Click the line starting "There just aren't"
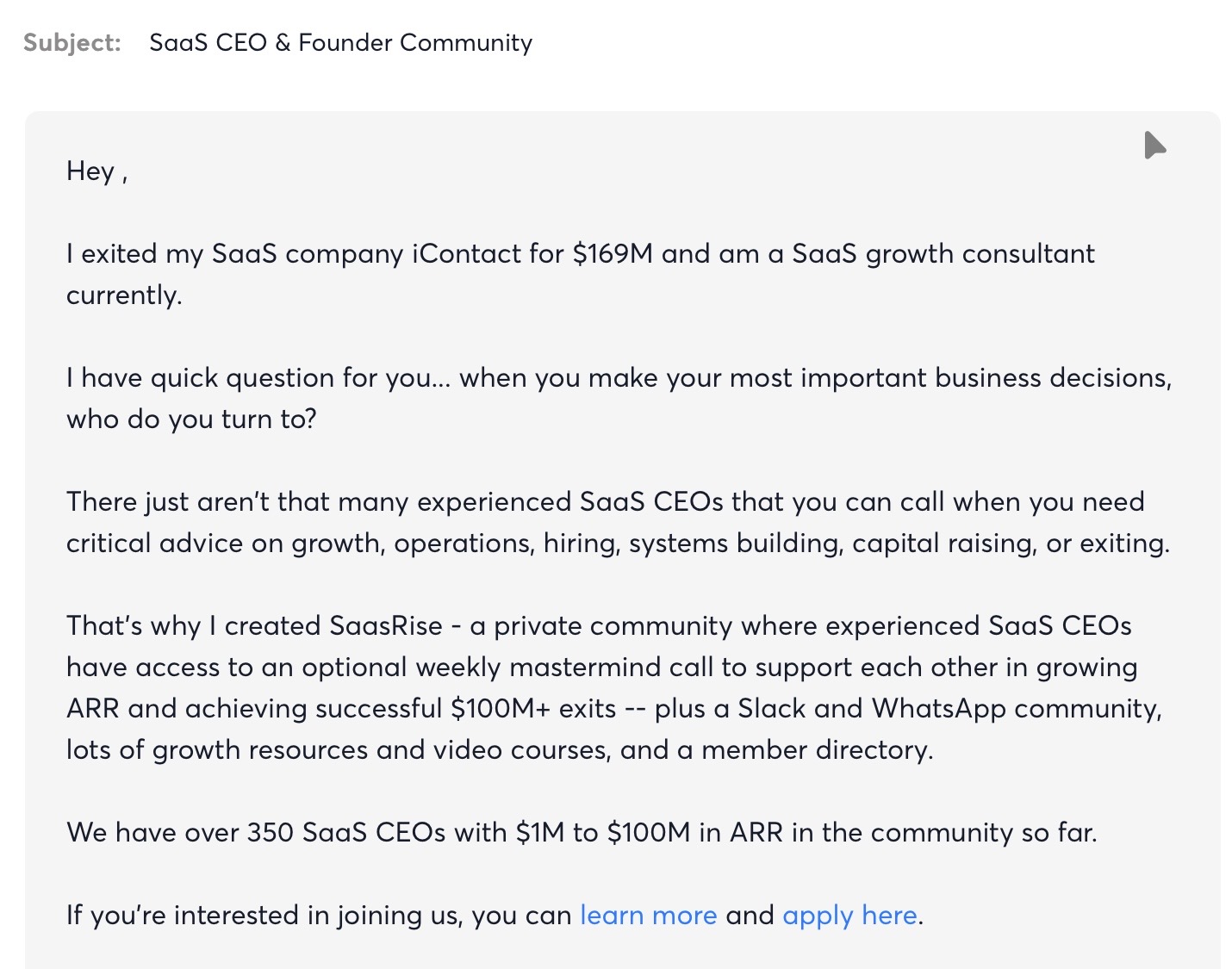 tap(605, 501)
